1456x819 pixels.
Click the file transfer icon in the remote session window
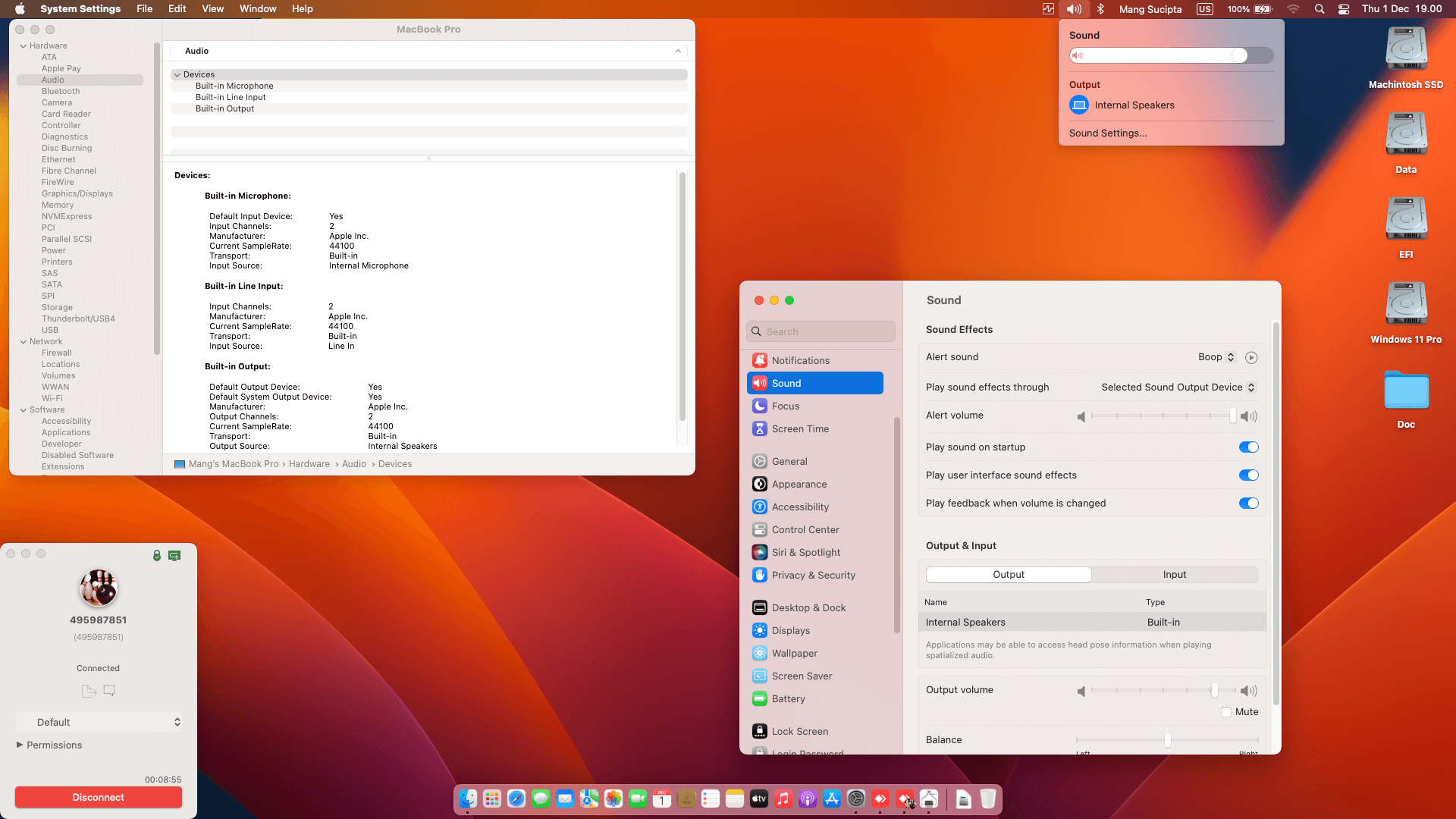[x=89, y=691]
